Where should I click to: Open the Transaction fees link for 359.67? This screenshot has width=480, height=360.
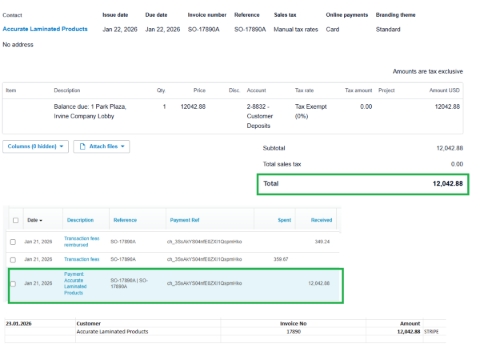[x=82, y=259]
